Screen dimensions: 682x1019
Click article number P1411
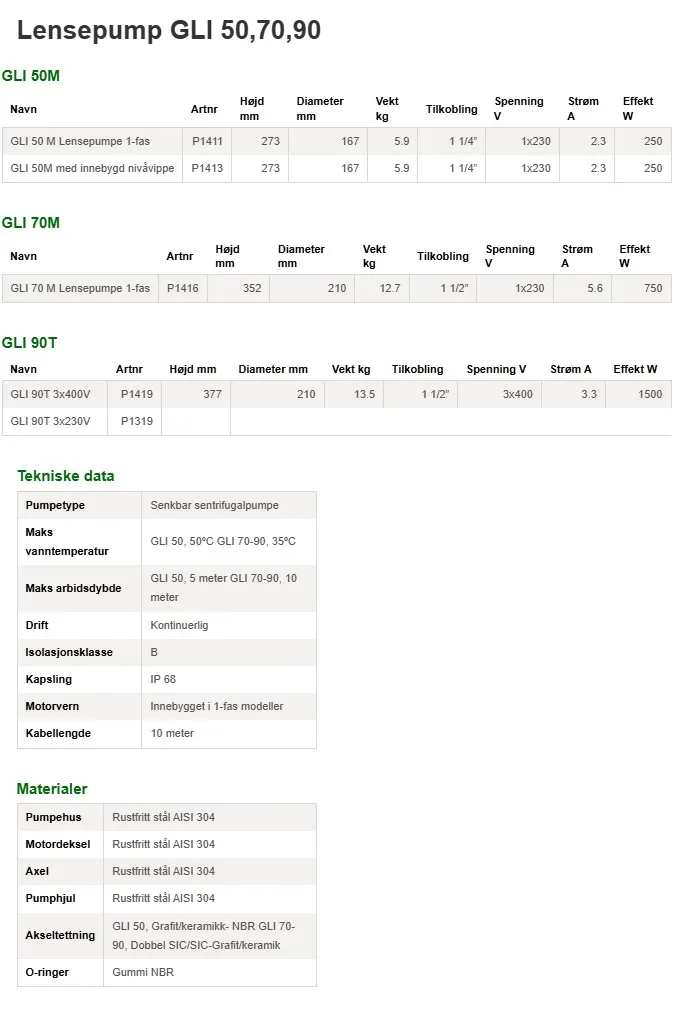[x=207, y=141]
